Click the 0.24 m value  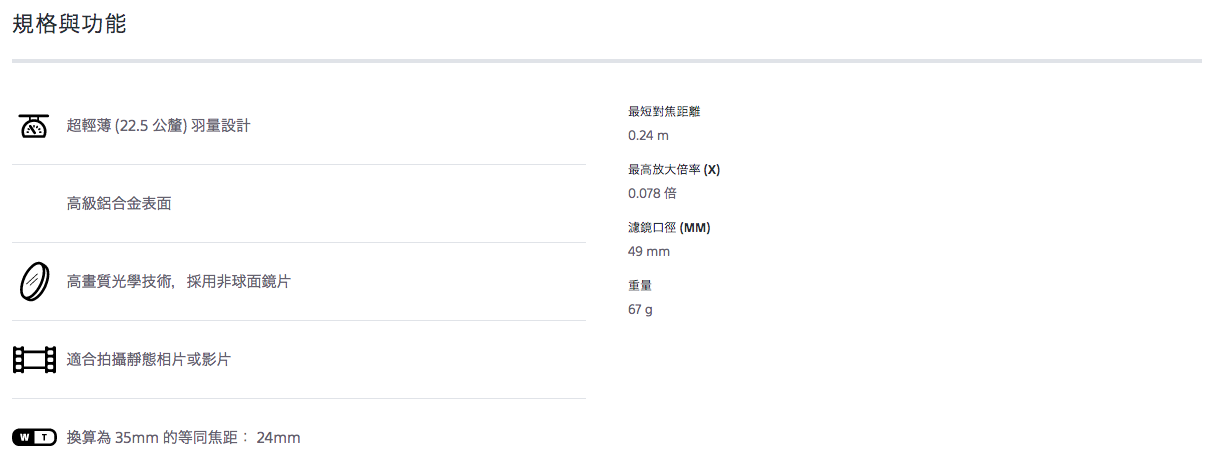coord(648,135)
